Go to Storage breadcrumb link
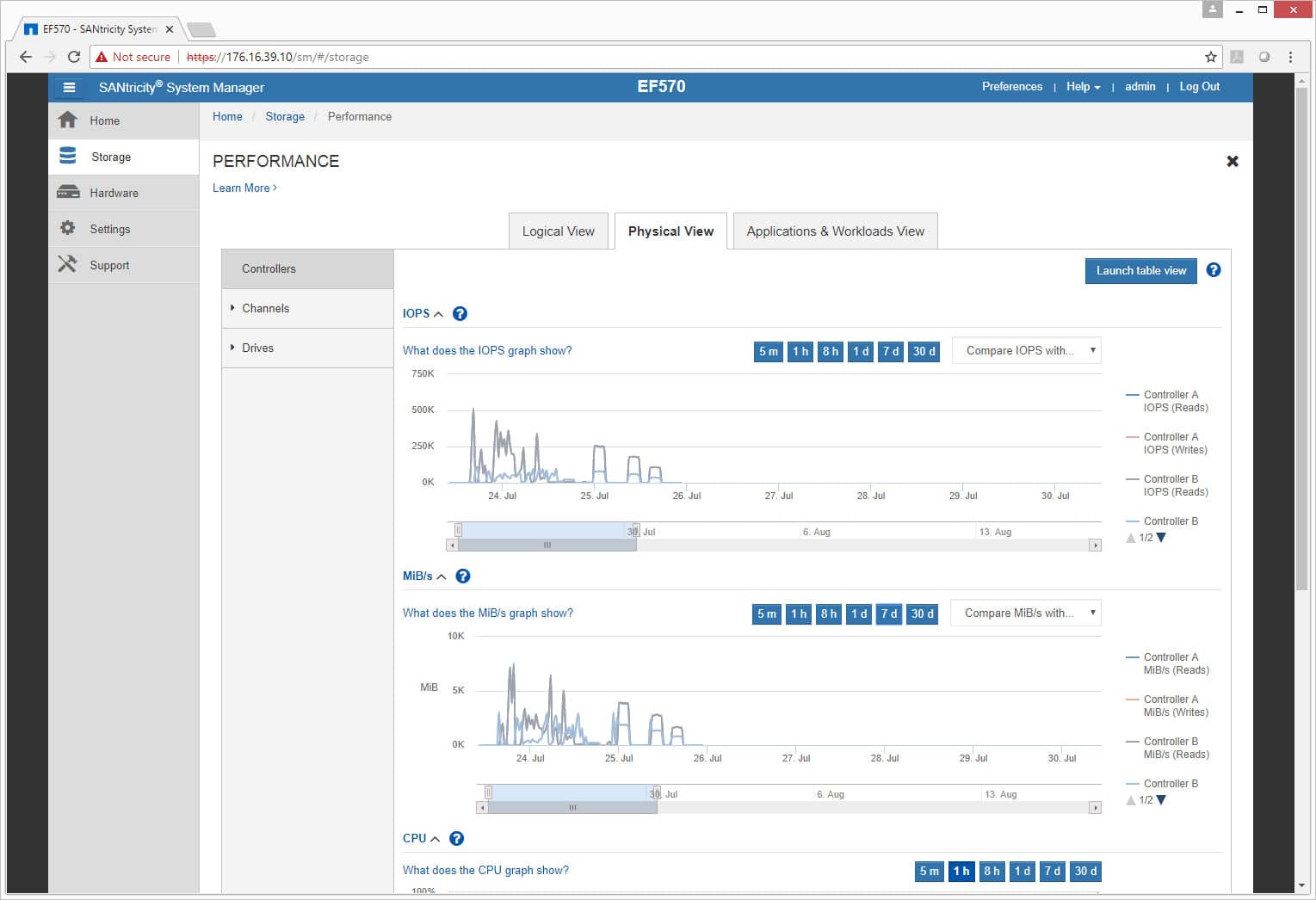Screen dimensions: 1316x900 [285, 117]
